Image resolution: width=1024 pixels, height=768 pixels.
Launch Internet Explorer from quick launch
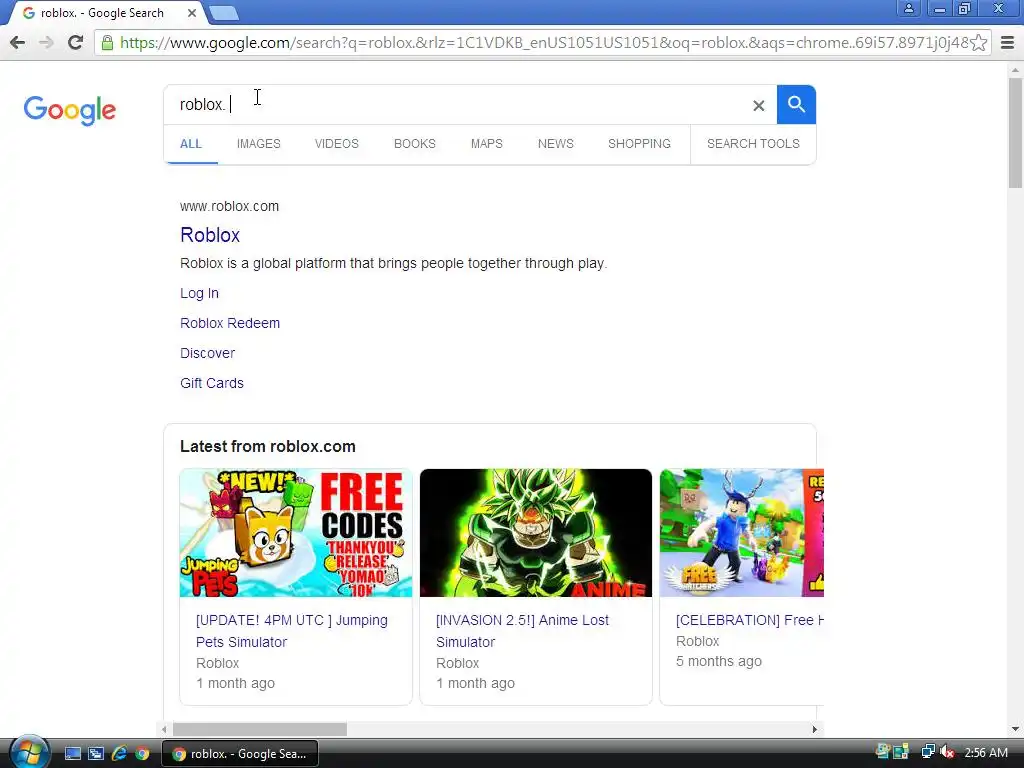point(120,754)
